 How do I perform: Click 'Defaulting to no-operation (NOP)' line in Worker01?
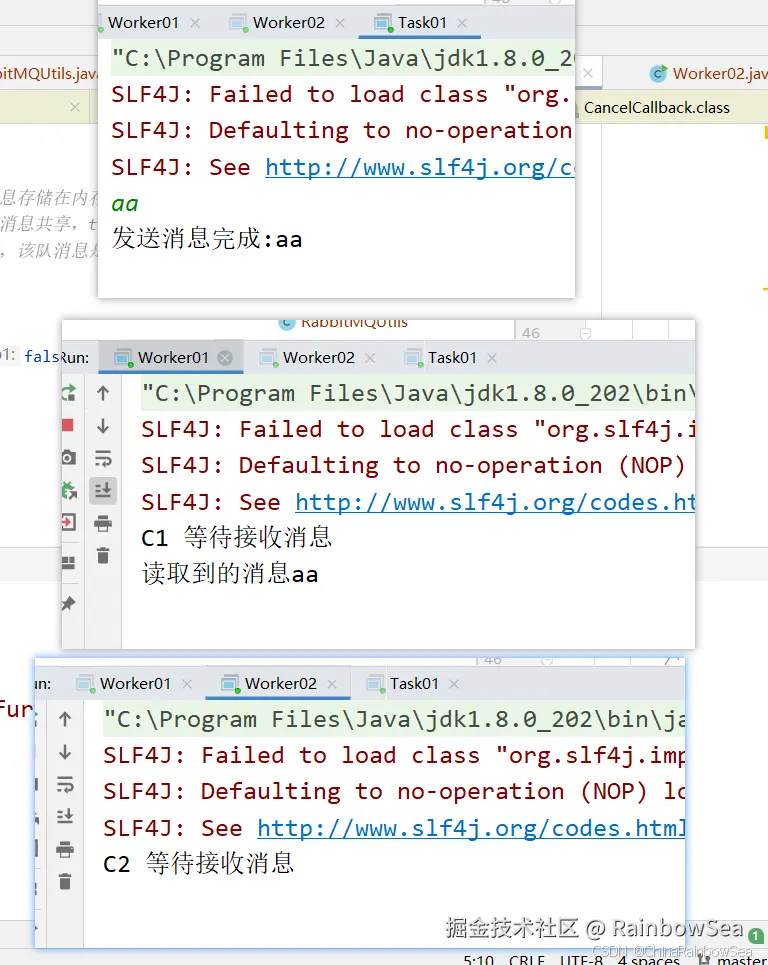(413, 466)
